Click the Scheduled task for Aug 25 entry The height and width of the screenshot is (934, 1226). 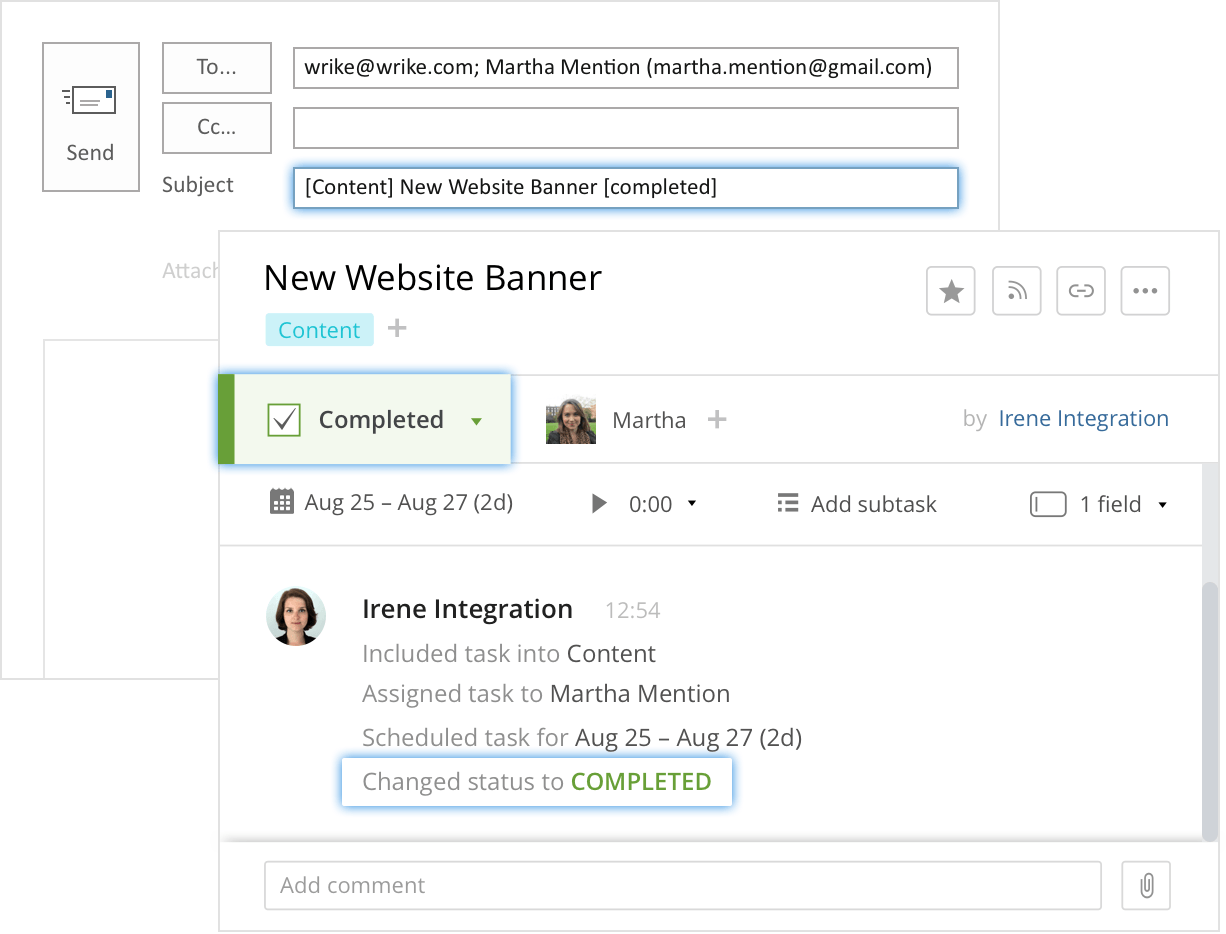coord(582,738)
